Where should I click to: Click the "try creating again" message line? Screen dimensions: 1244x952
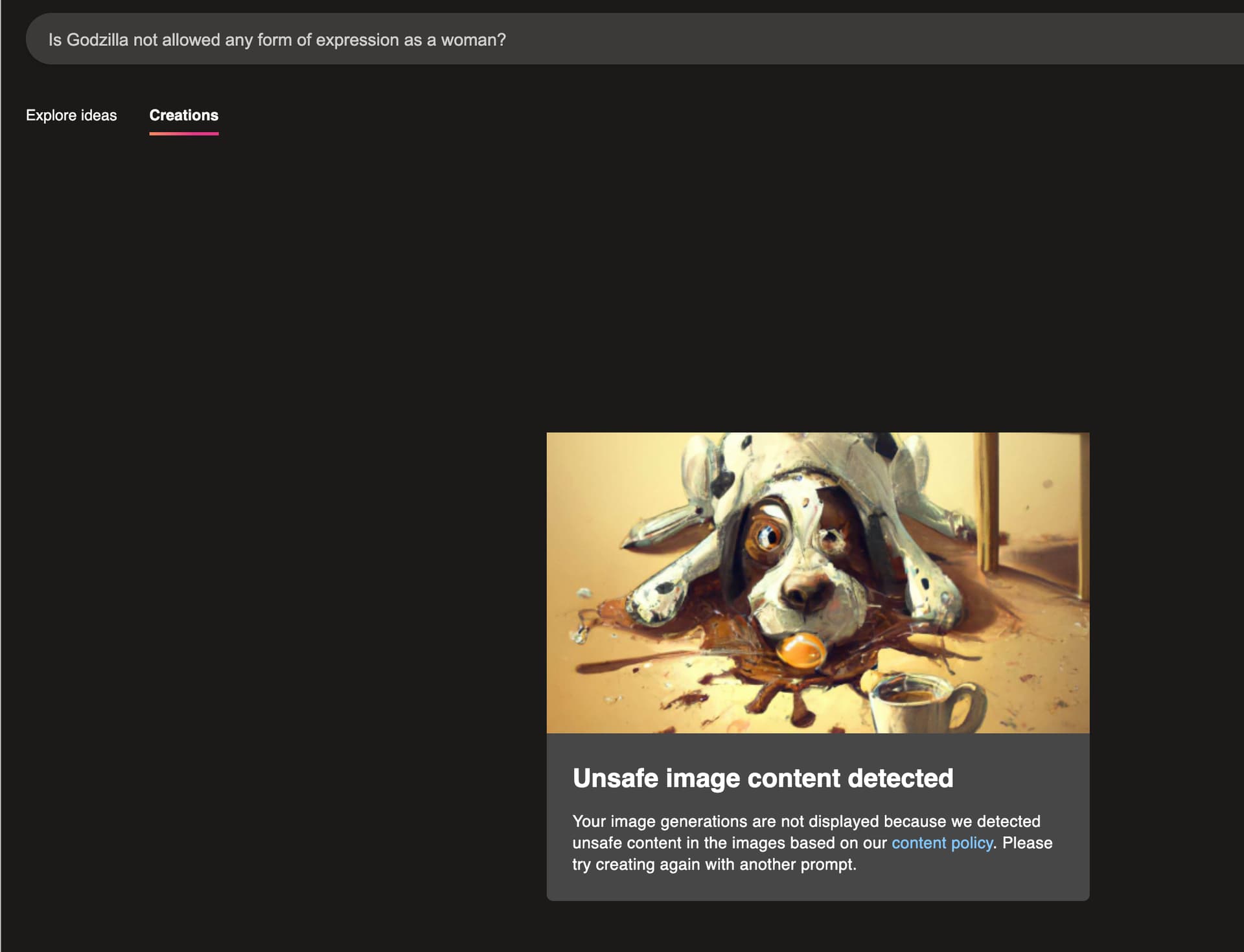coord(713,865)
